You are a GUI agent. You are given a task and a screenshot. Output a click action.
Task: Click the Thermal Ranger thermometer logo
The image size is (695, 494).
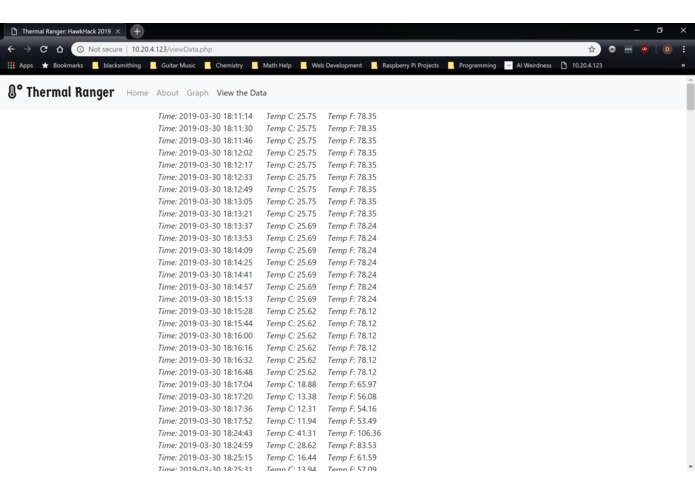point(15,92)
